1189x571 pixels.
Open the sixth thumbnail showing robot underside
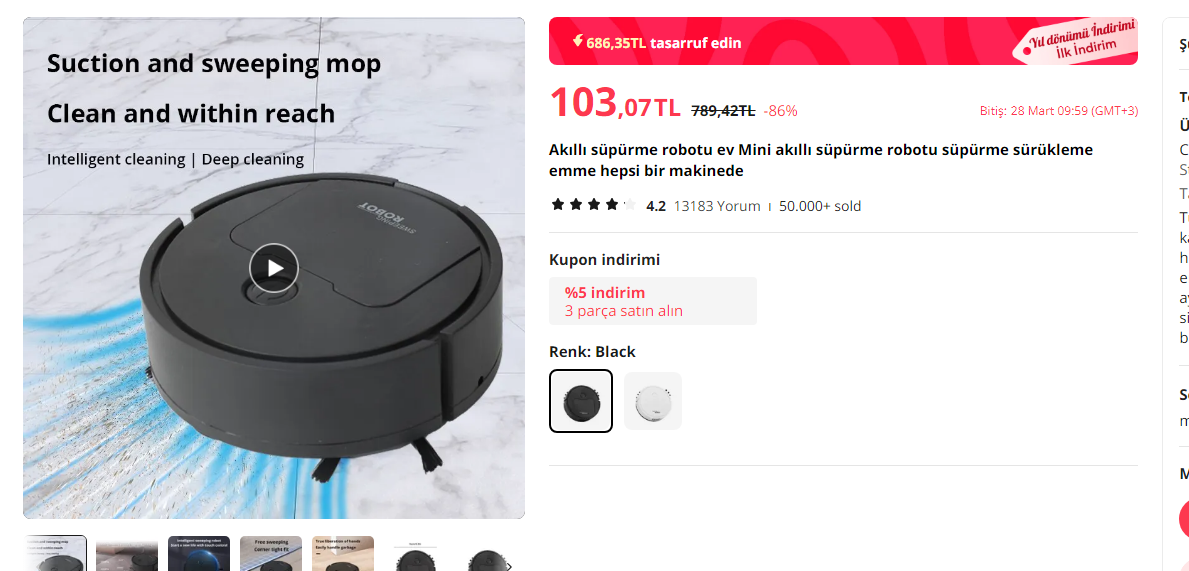point(415,554)
